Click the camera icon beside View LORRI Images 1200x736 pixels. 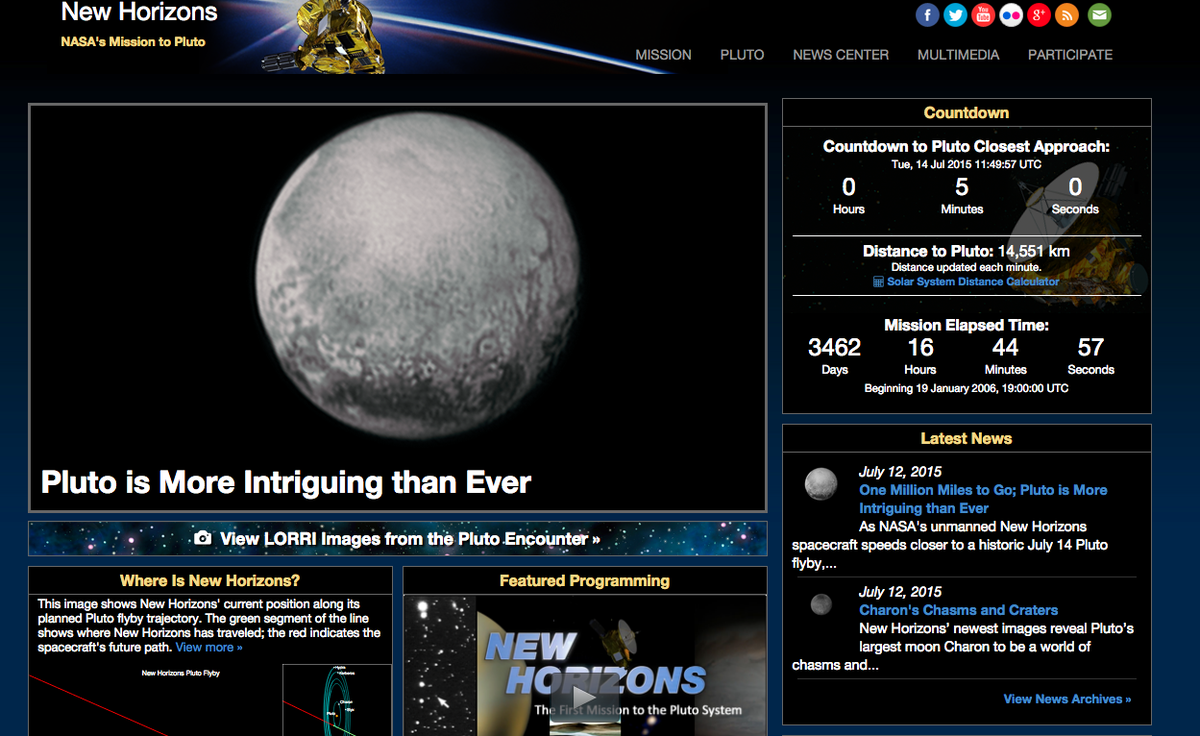click(x=203, y=538)
